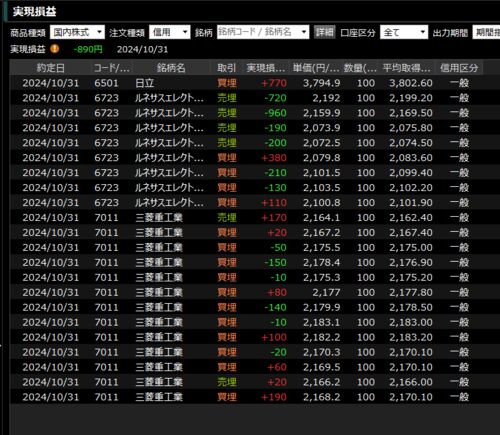Image resolution: width=500 pixels, height=435 pixels.
Task: Select the ルネサス row with -960 loss
Action: click(x=246, y=113)
